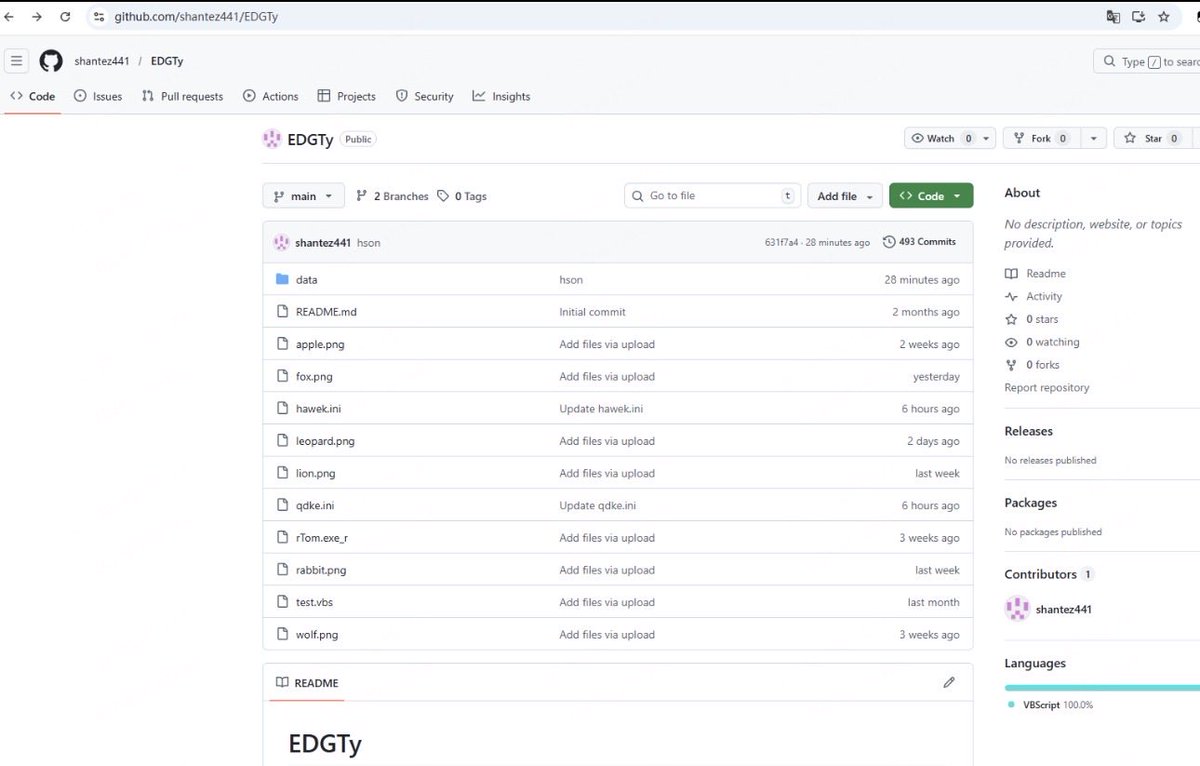Viewport: 1200px width, 766px height.
Task: Switch to the Code tab
Action: tap(32, 97)
